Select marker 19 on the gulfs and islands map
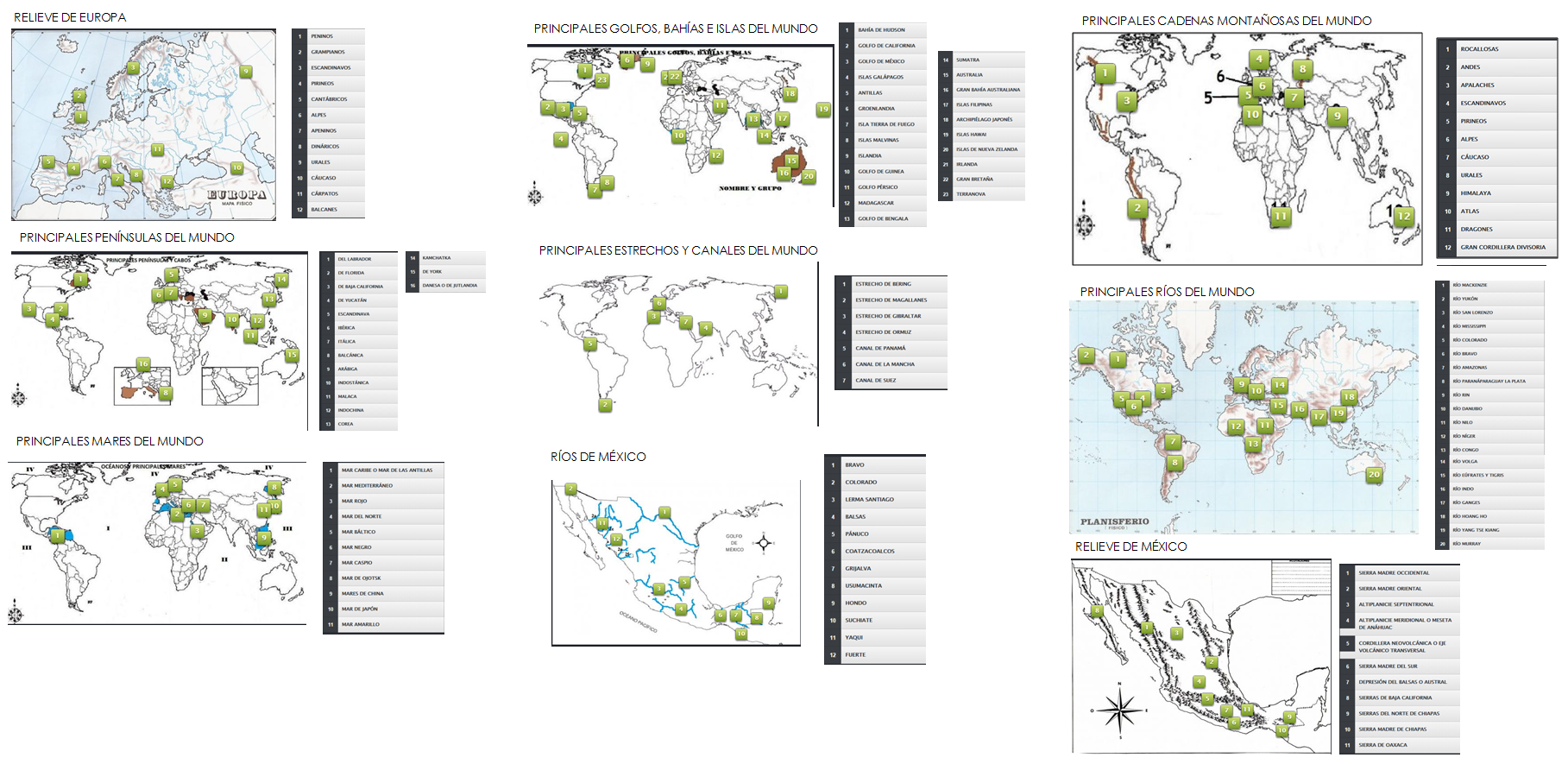1568x764 pixels. coord(823,110)
